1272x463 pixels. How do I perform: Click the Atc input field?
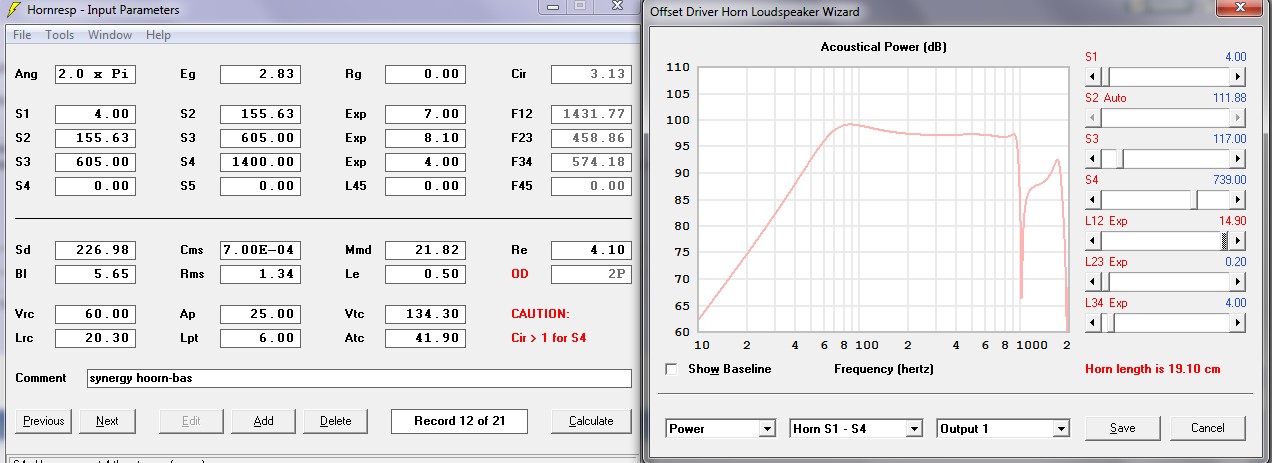[x=425, y=338]
